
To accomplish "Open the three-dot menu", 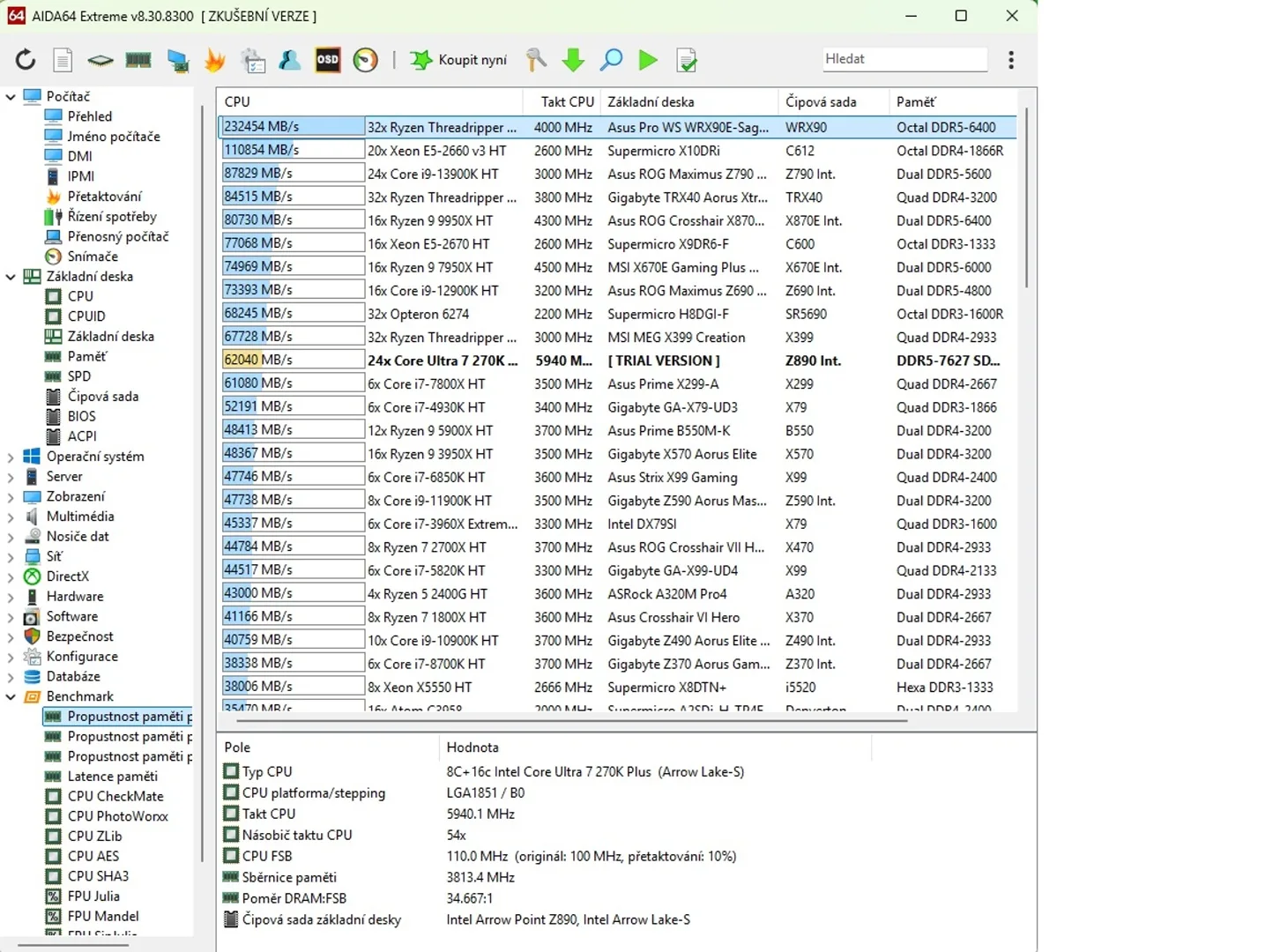I will [1011, 60].
